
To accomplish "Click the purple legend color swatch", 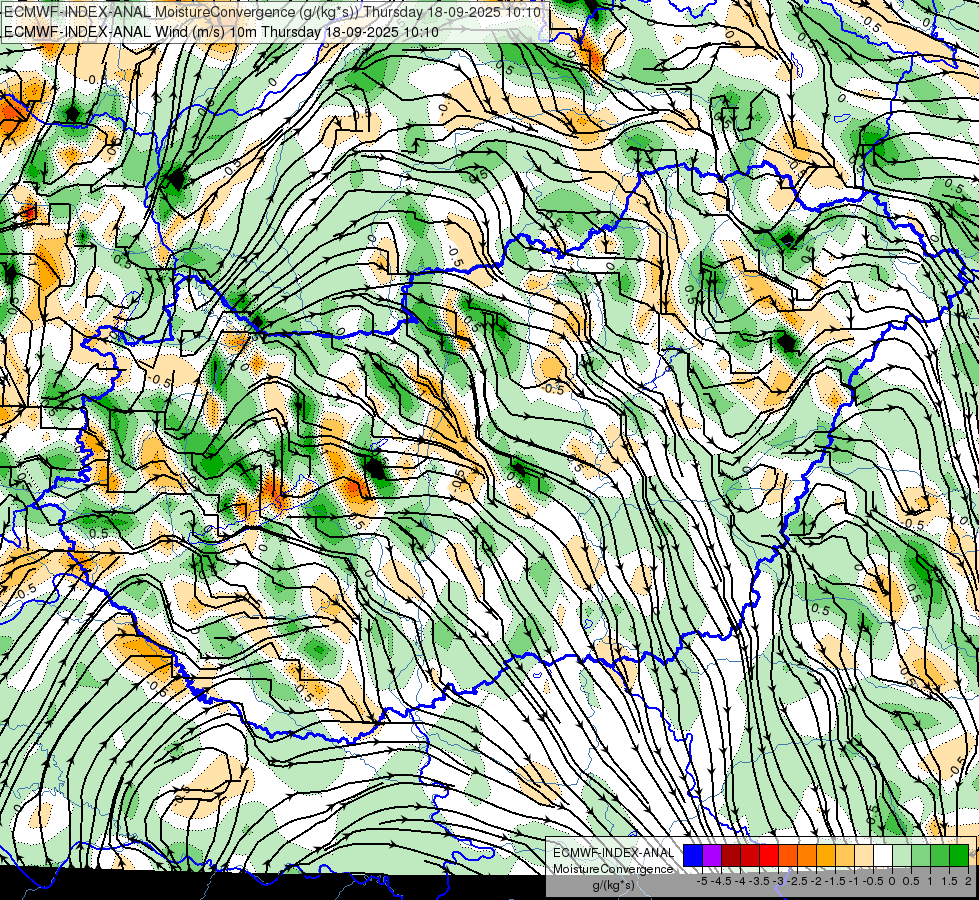I will (712, 855).
